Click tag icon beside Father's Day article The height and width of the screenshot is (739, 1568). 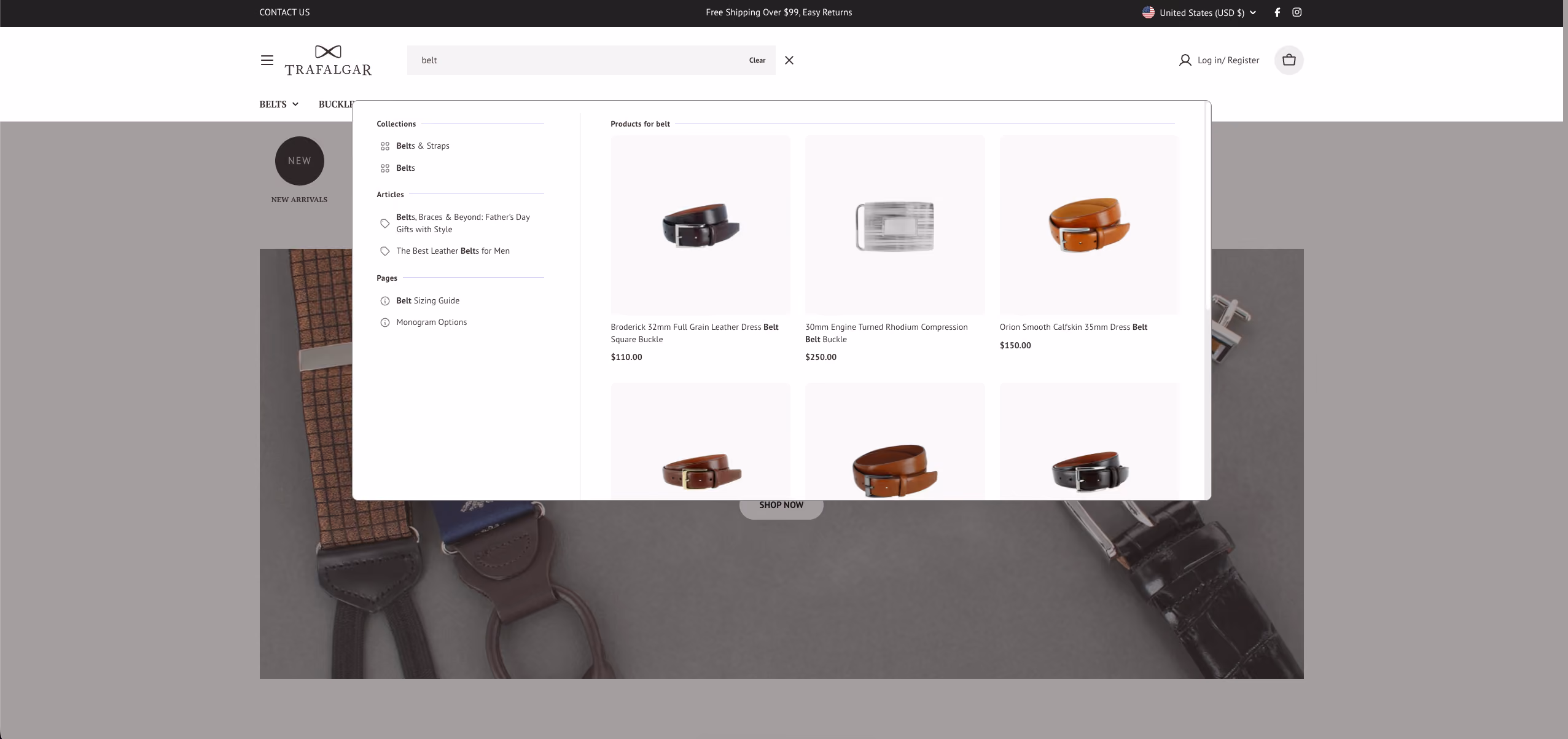385,224
